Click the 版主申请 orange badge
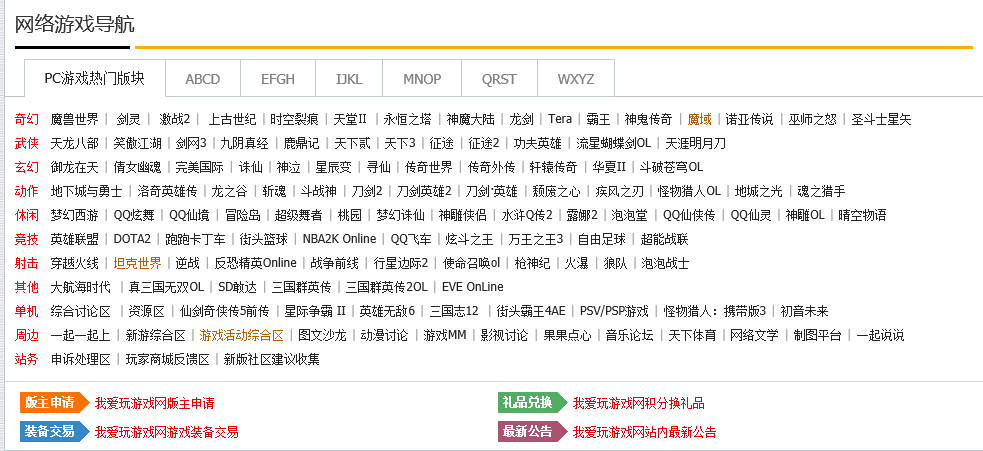The width and height of the screenshot is (983, 451). tap(53, 403)
